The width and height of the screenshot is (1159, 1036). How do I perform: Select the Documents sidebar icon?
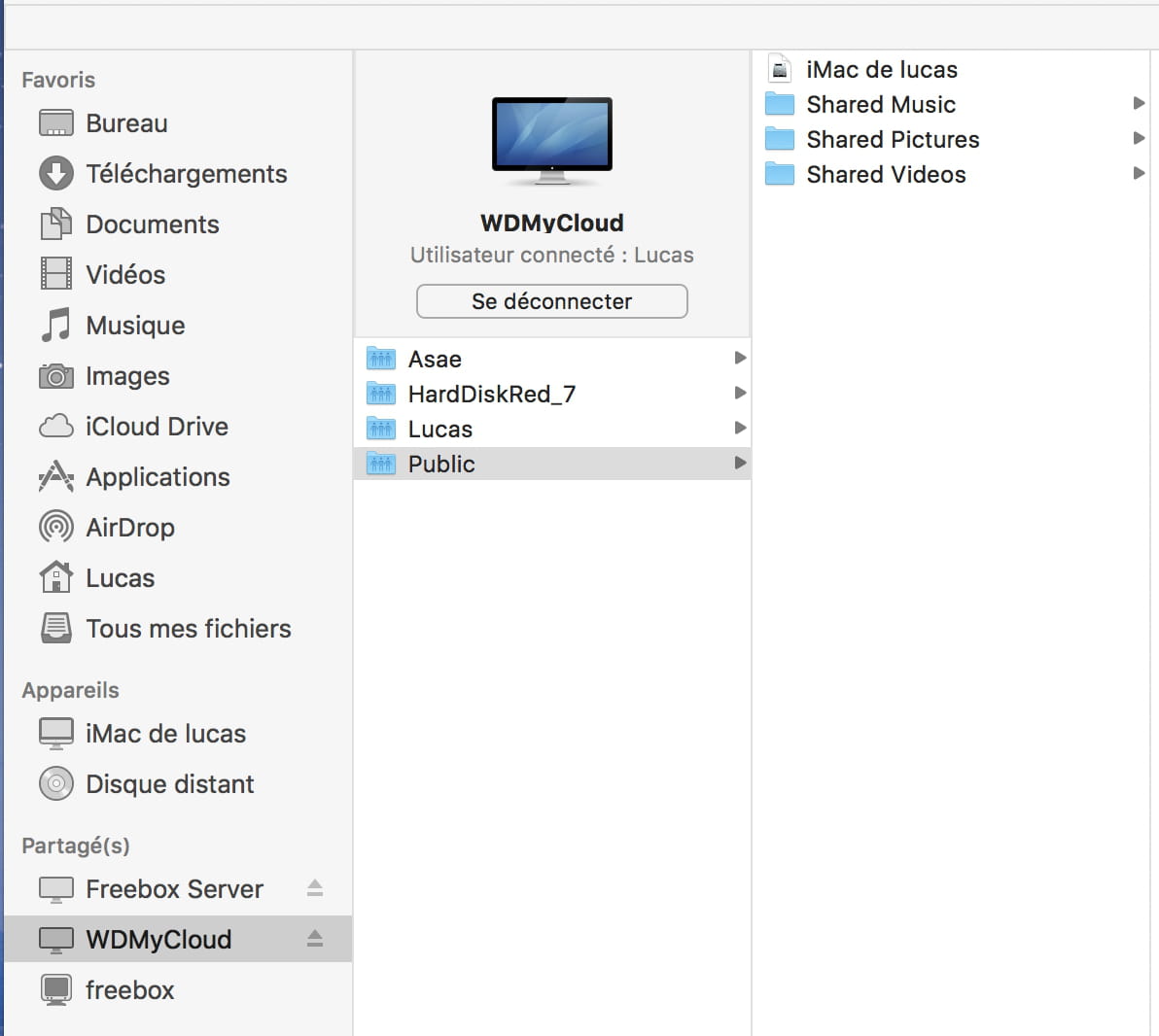pyautogui.click(x=56, y=224)
